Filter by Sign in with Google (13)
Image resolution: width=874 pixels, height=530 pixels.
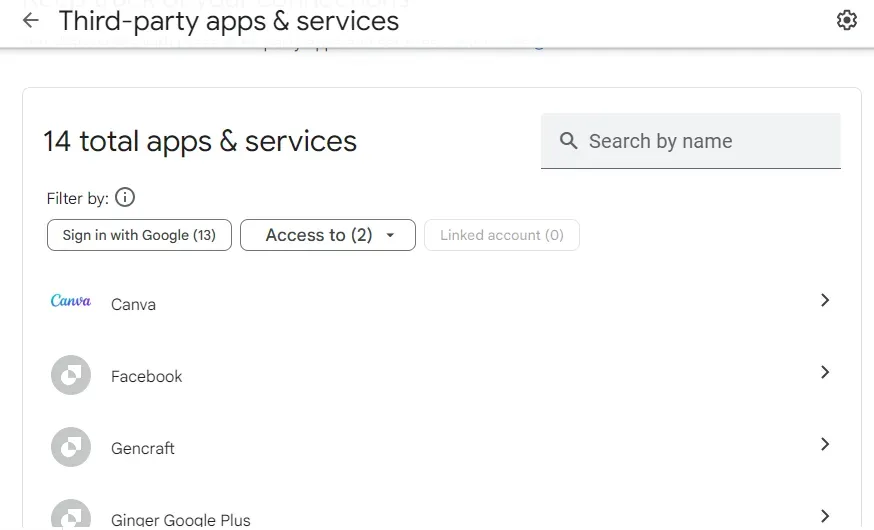139,235
